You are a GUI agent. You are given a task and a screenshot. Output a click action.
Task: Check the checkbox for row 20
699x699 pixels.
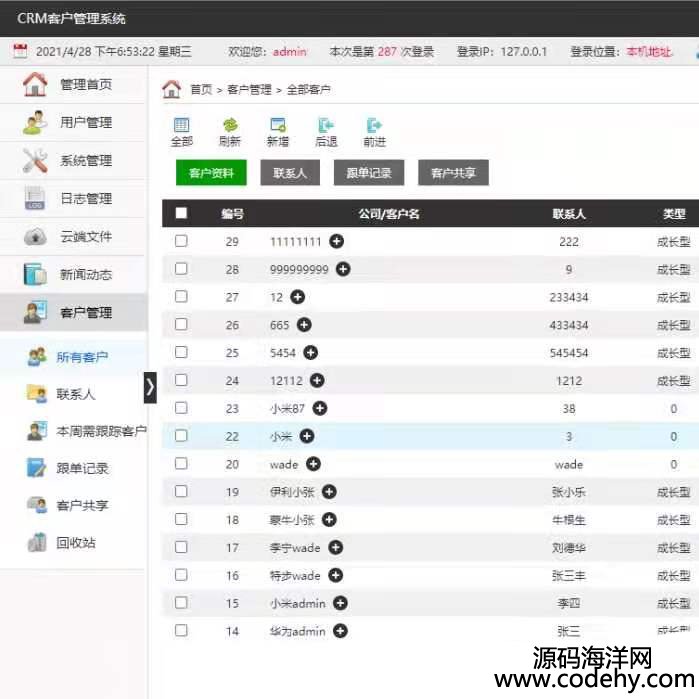(181, 464)
